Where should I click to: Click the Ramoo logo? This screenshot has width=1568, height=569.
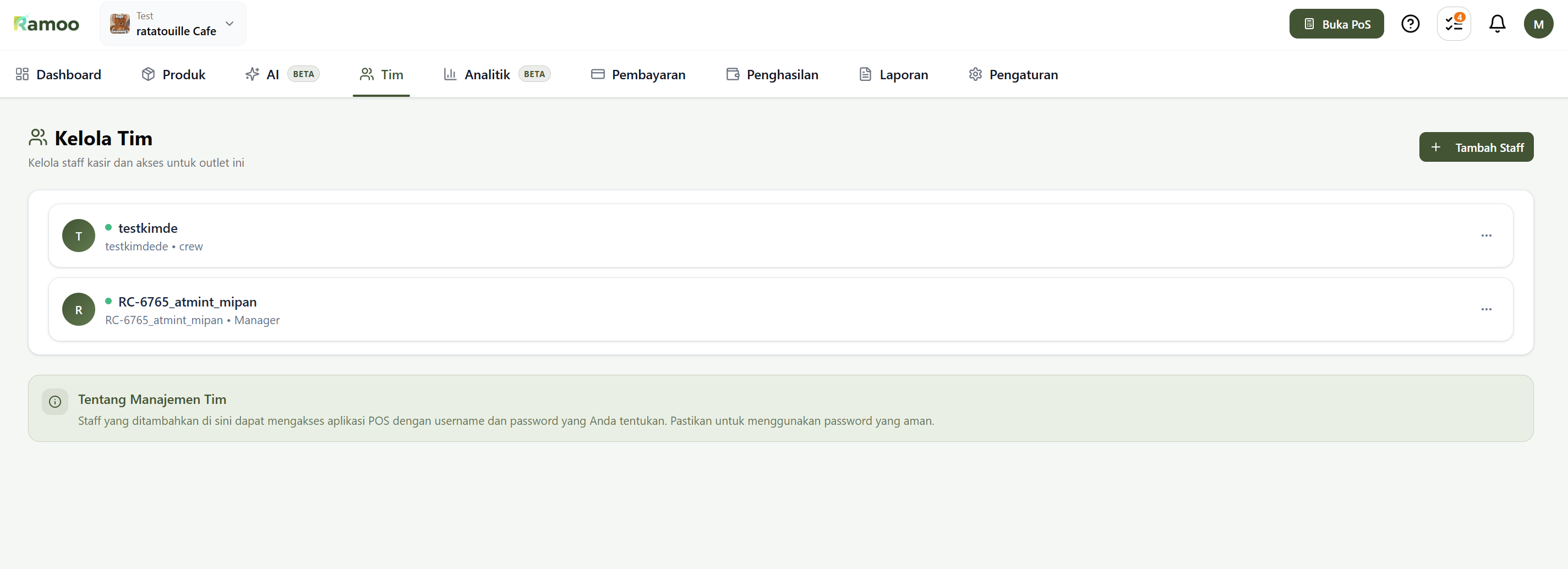[46, 24]
